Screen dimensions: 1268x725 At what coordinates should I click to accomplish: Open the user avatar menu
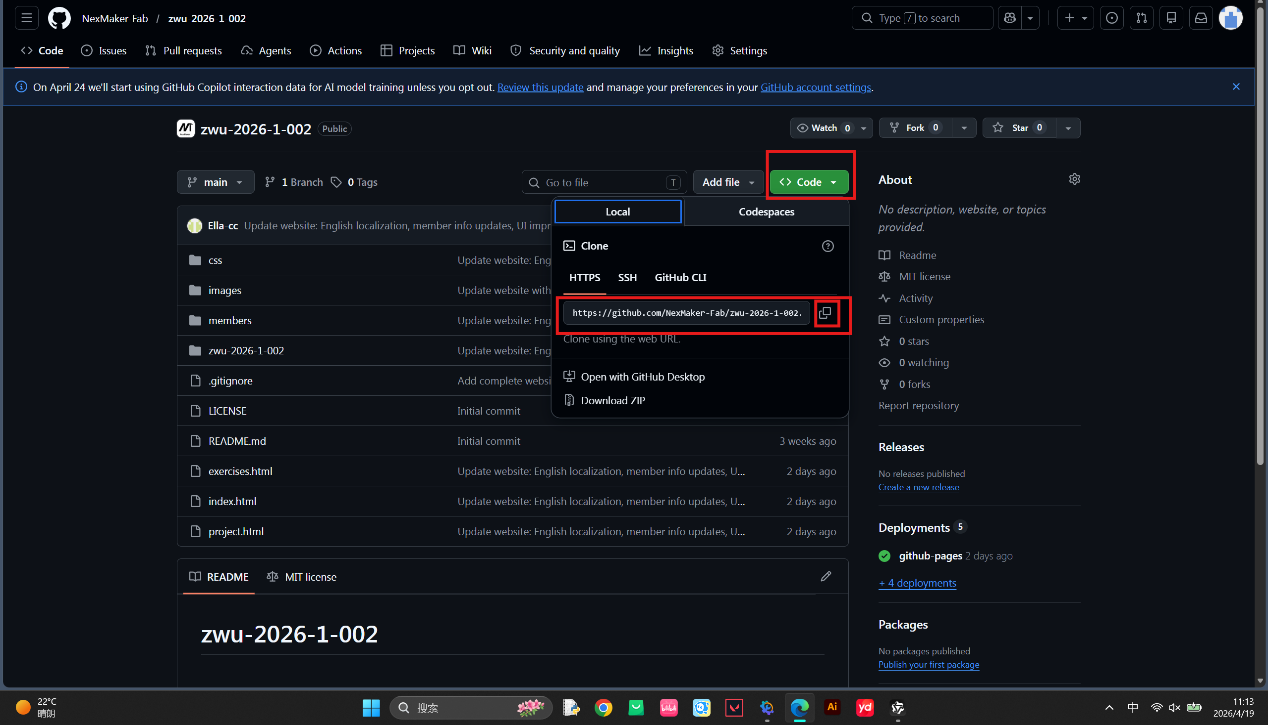(x=1232, y=18)
